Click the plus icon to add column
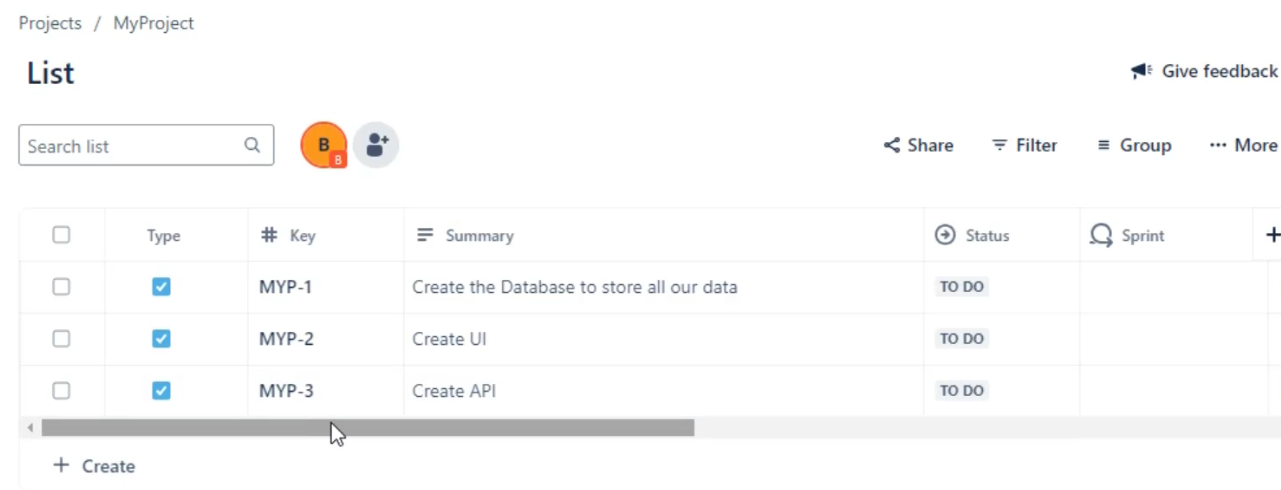The width and height of the screenshot is (1281, 490). [1272, 235]
